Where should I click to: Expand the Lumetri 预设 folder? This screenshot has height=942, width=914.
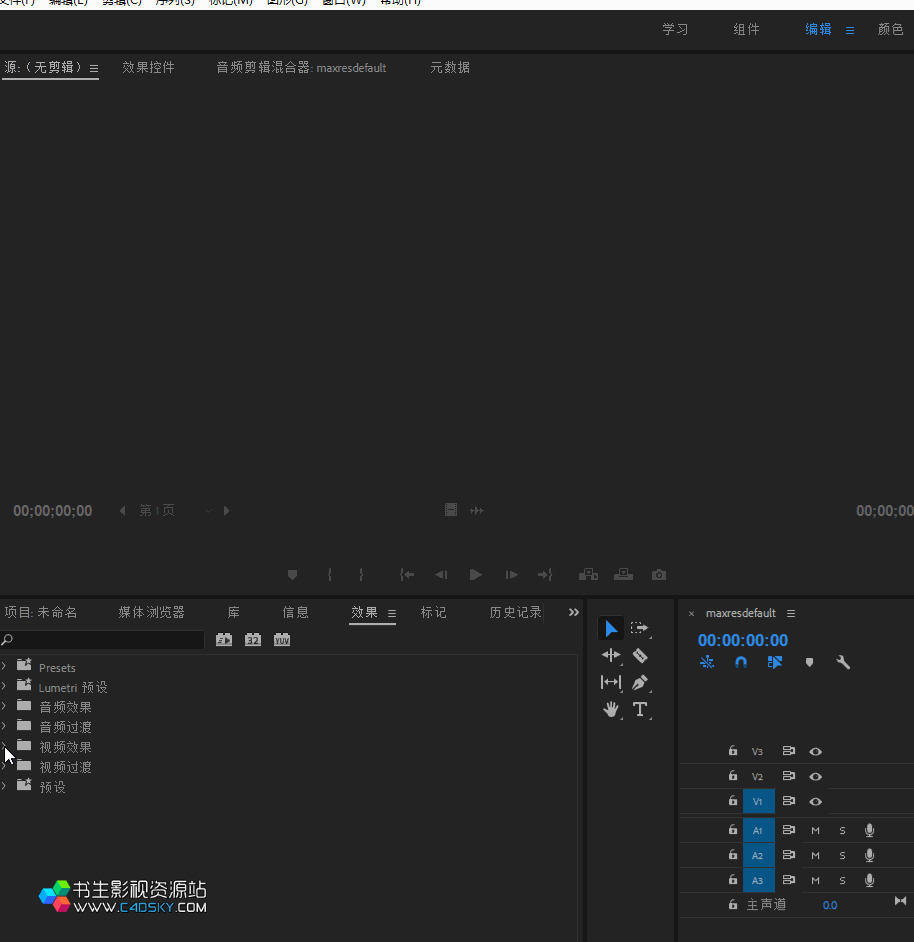[4, 685]
